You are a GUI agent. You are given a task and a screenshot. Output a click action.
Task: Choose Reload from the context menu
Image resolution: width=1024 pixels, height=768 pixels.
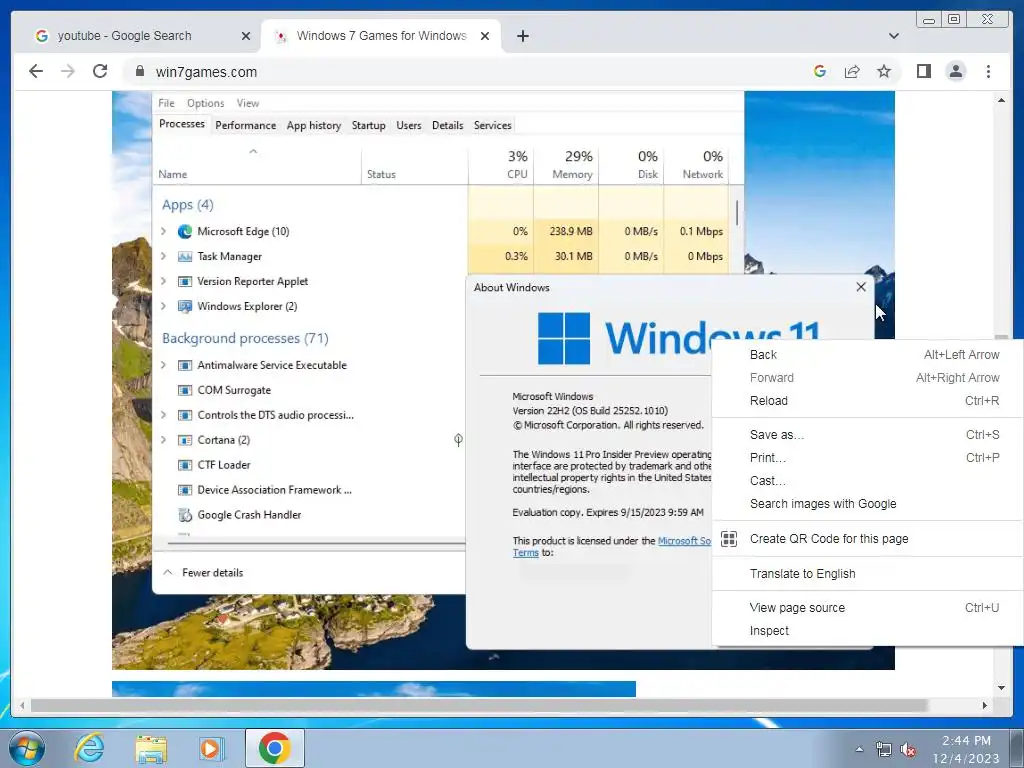click(867, 401)
